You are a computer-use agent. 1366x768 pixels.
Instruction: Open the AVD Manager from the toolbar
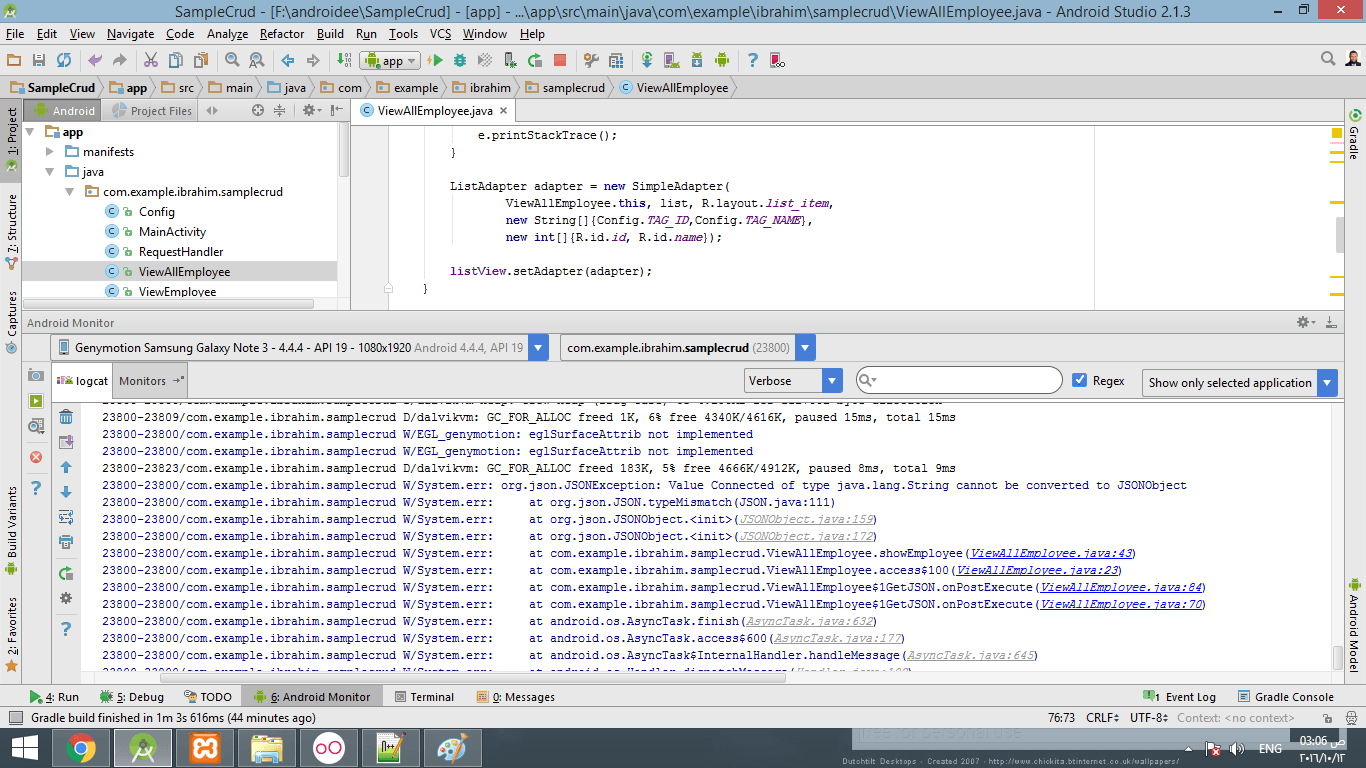(x=670, y=60)
